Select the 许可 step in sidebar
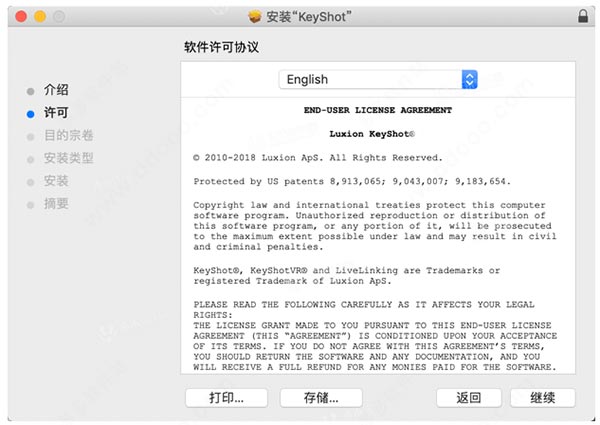The image size is (600, 425). [x=56, y=113]
